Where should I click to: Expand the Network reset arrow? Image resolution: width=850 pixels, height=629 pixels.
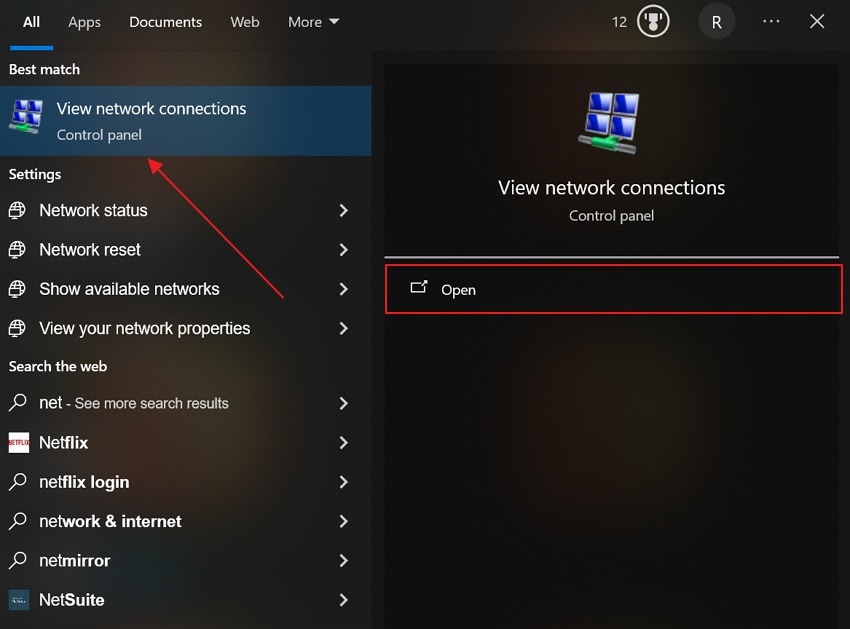click(343, 249)
